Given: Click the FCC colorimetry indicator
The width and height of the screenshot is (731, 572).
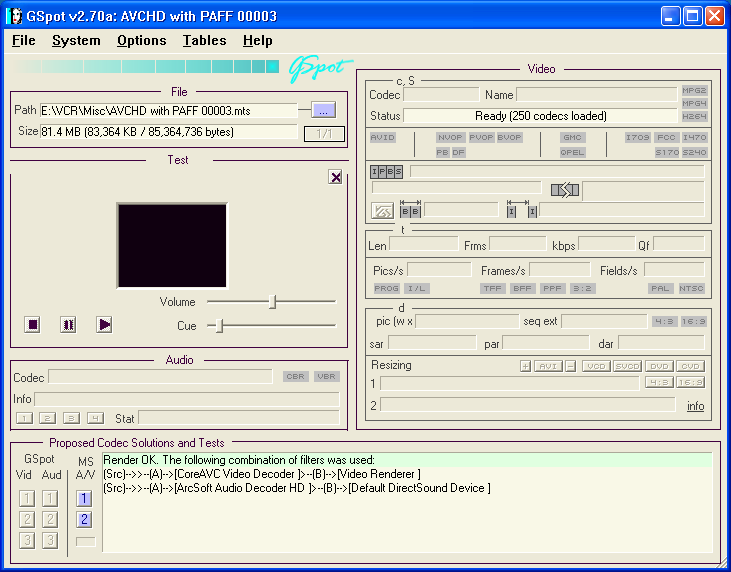Looking at the screenshot, I should click(666, 138).
